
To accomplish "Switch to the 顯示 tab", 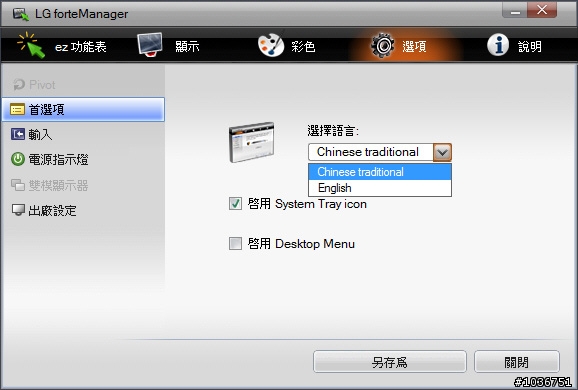I will click(x=168, y=46).
